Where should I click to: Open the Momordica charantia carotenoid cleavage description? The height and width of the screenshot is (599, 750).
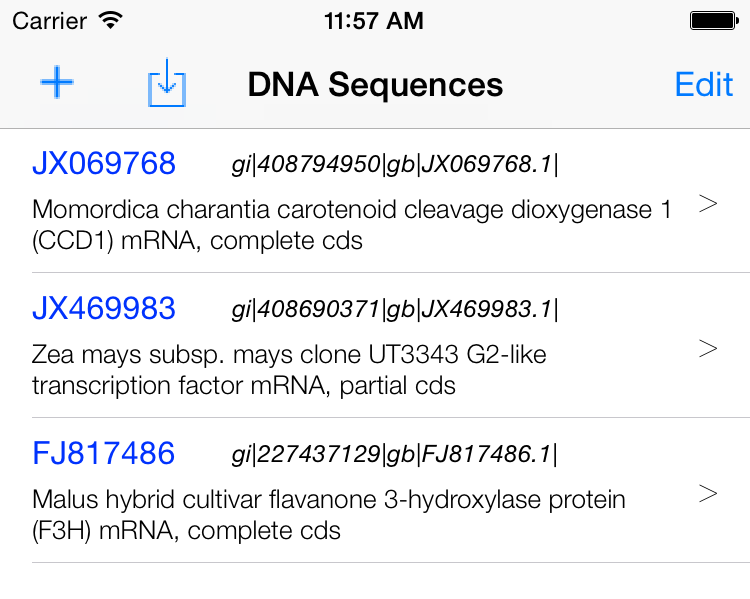click(352, 225)
